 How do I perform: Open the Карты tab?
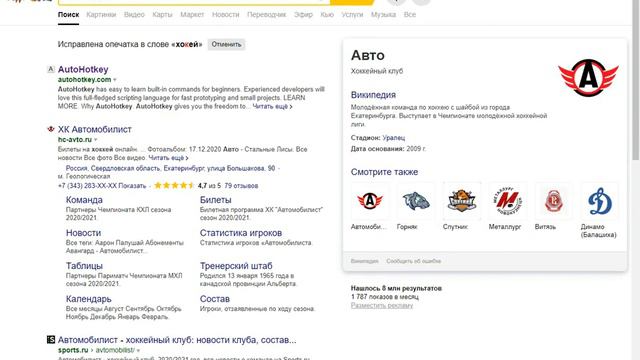[162, 14]
